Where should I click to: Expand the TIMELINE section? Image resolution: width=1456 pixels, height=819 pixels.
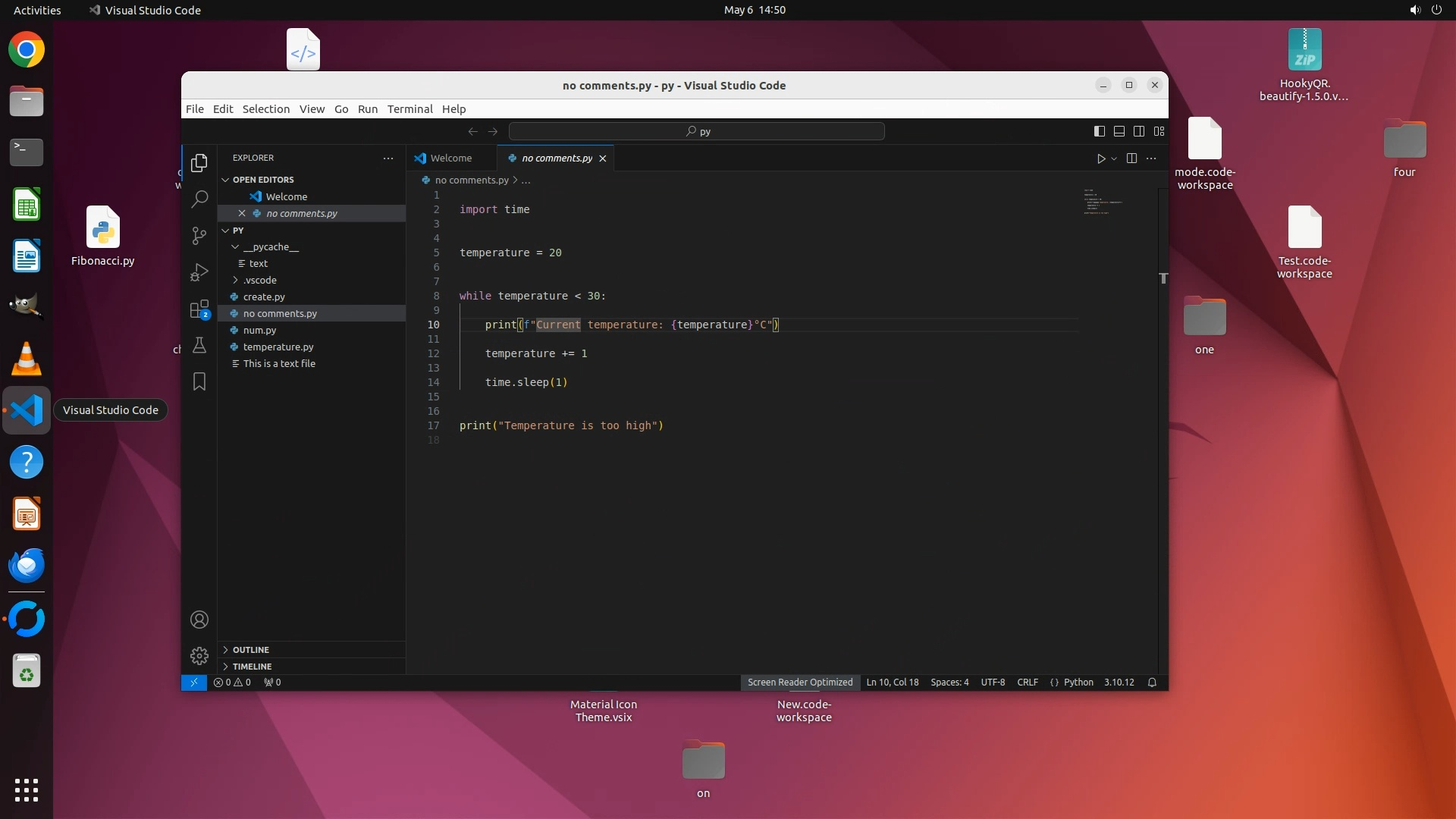click(x=252, y=667)
